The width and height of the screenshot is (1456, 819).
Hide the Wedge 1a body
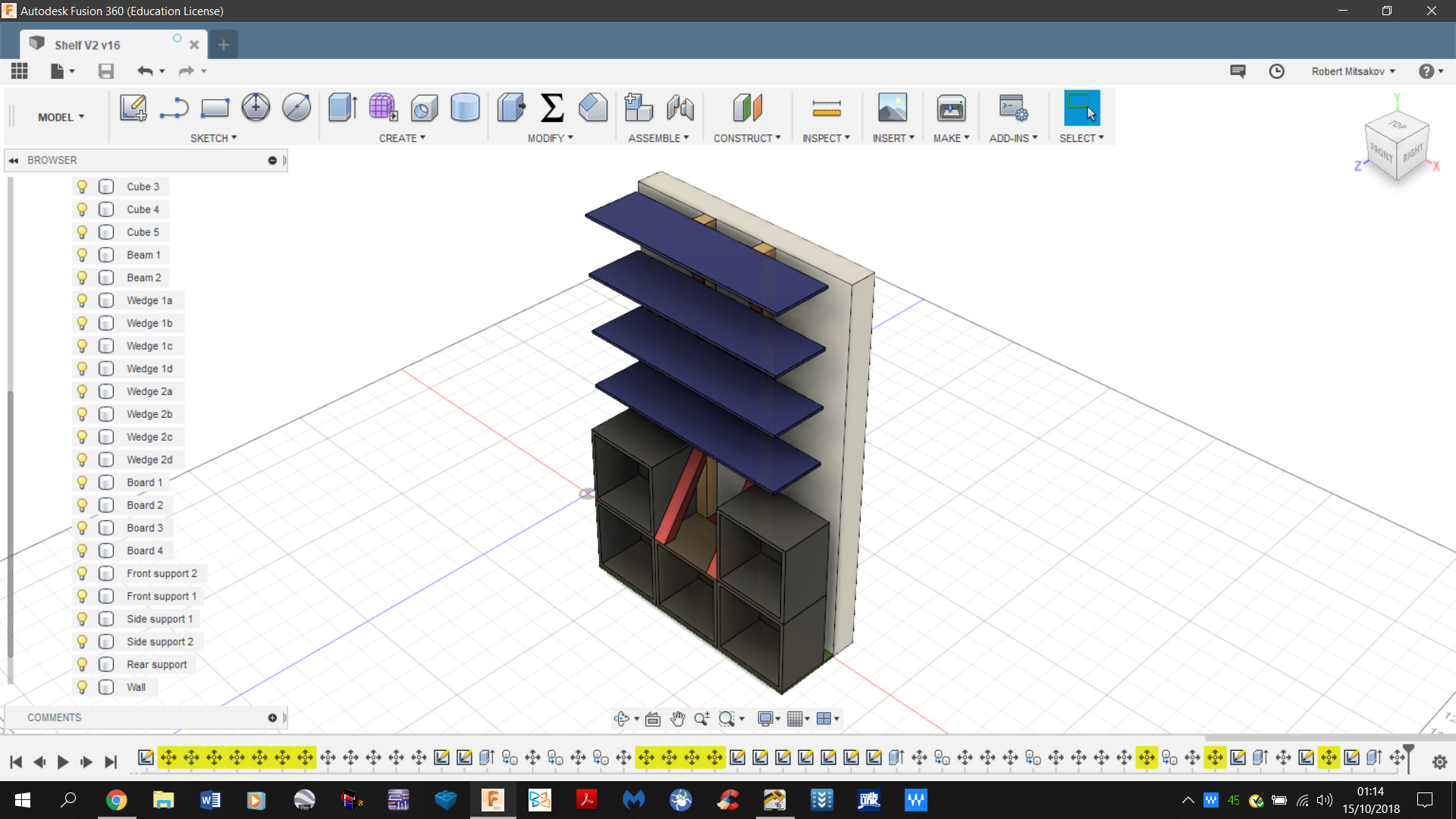pos(82,300)
